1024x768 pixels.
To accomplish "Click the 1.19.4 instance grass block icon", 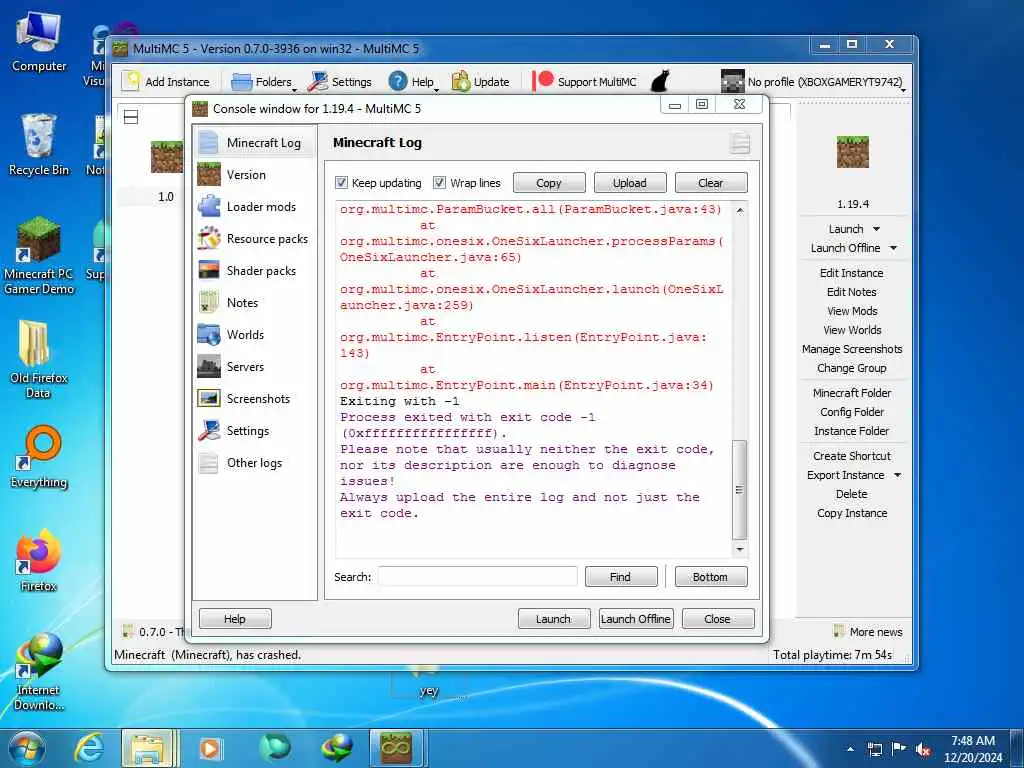I will (852, 152).
